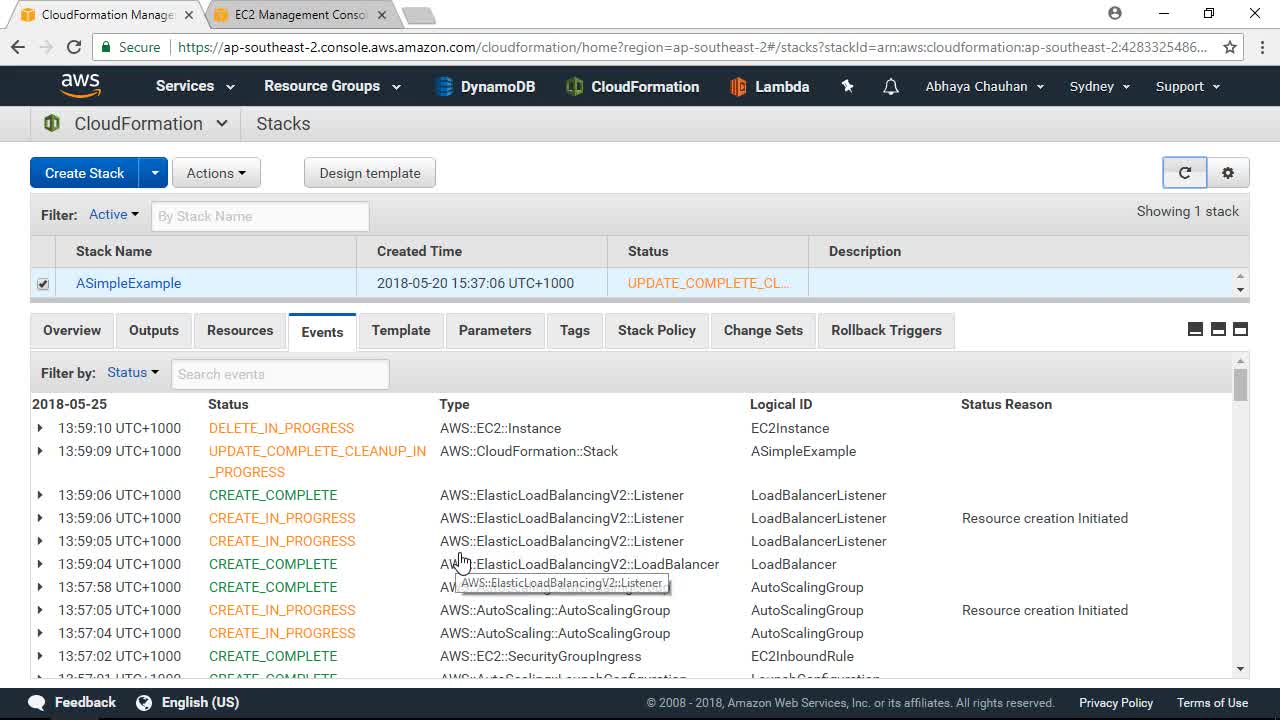Expand the 13:59:06 CREATE_COMPLETE Listener event
The width and height of the screenshot is (1280, 720).
[x=40, y=495]
